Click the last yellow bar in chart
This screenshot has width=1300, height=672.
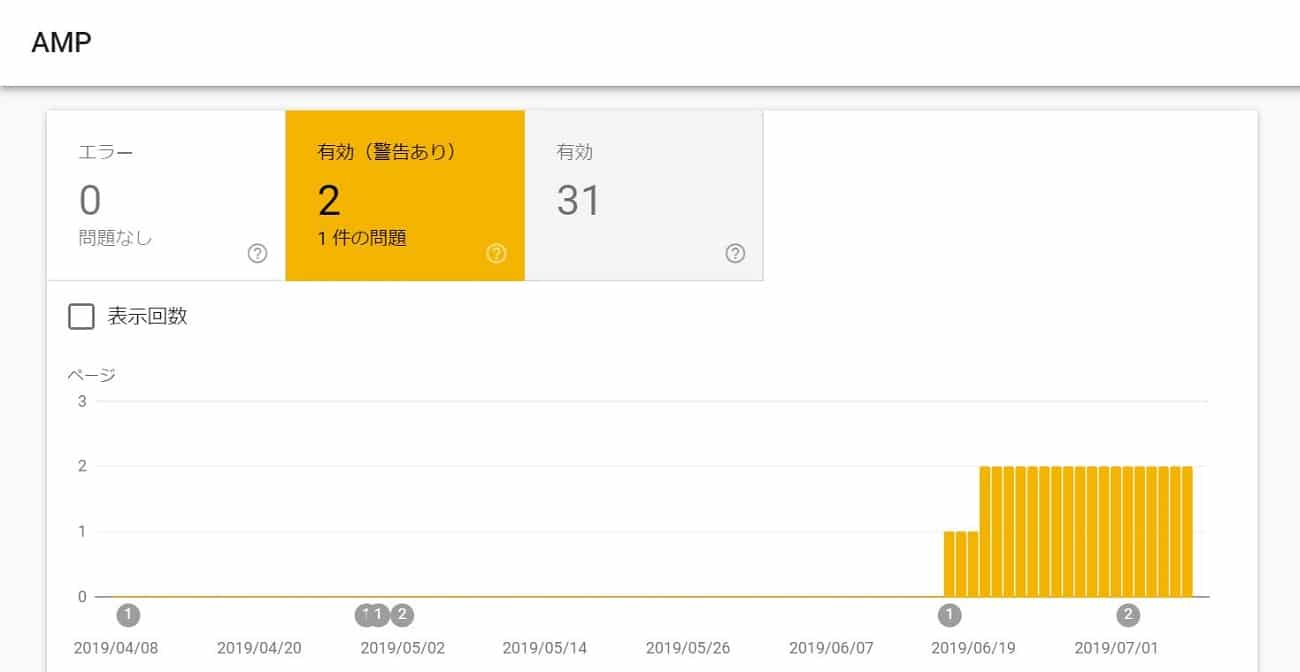[1187, 531]
